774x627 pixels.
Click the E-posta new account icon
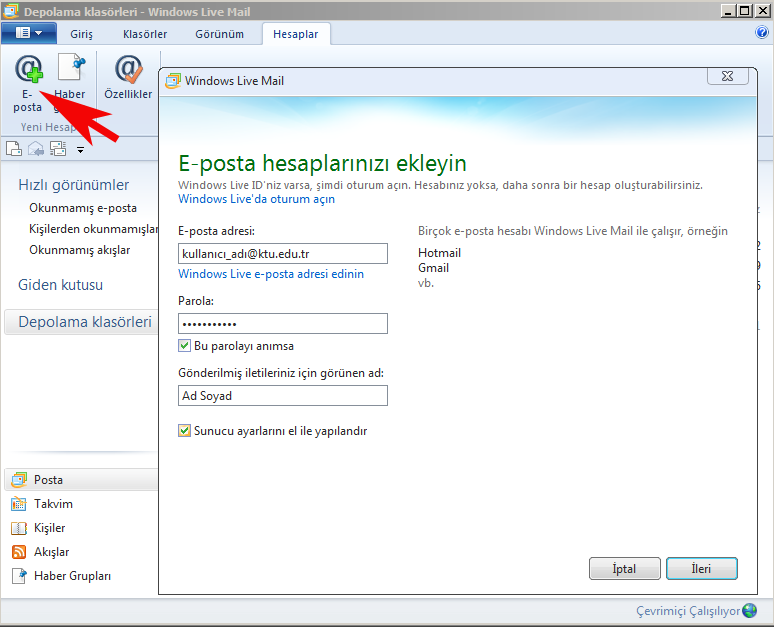pyautogui.click(x=28, y=69)
